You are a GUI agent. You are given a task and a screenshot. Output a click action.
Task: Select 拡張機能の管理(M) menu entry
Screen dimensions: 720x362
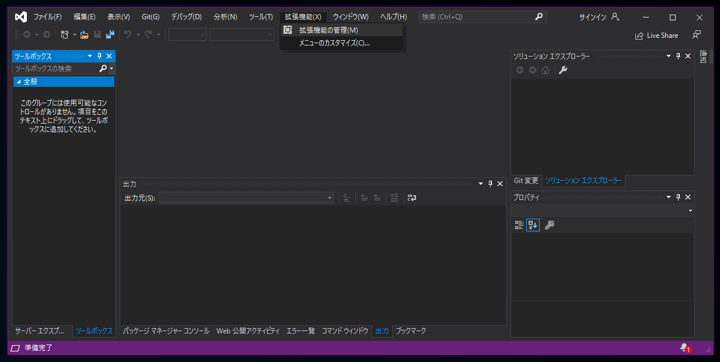[x=342, y=30]
